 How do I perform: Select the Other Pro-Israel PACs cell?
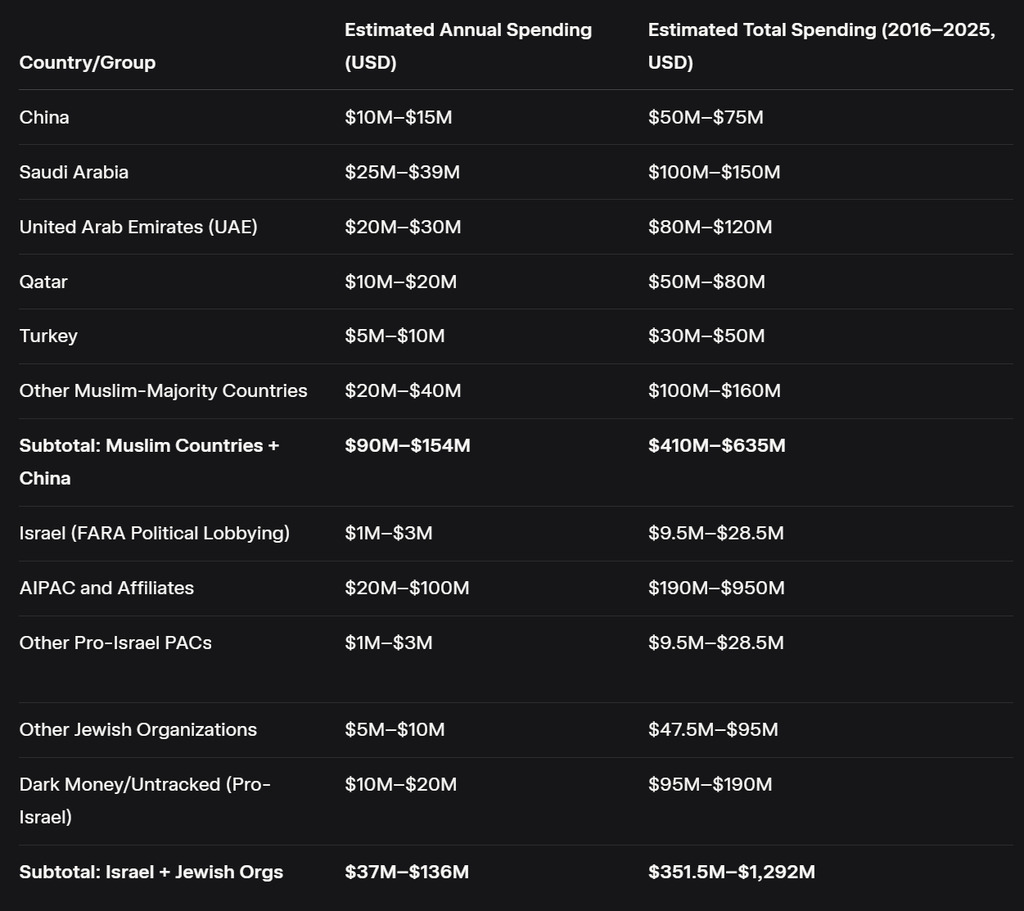coord(115,643)
